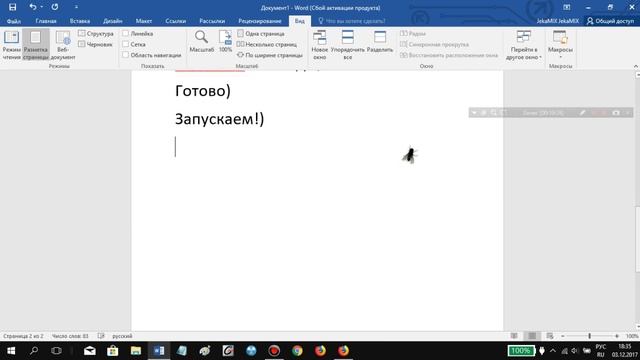Click the zoom slider handle

coord(589,336)
